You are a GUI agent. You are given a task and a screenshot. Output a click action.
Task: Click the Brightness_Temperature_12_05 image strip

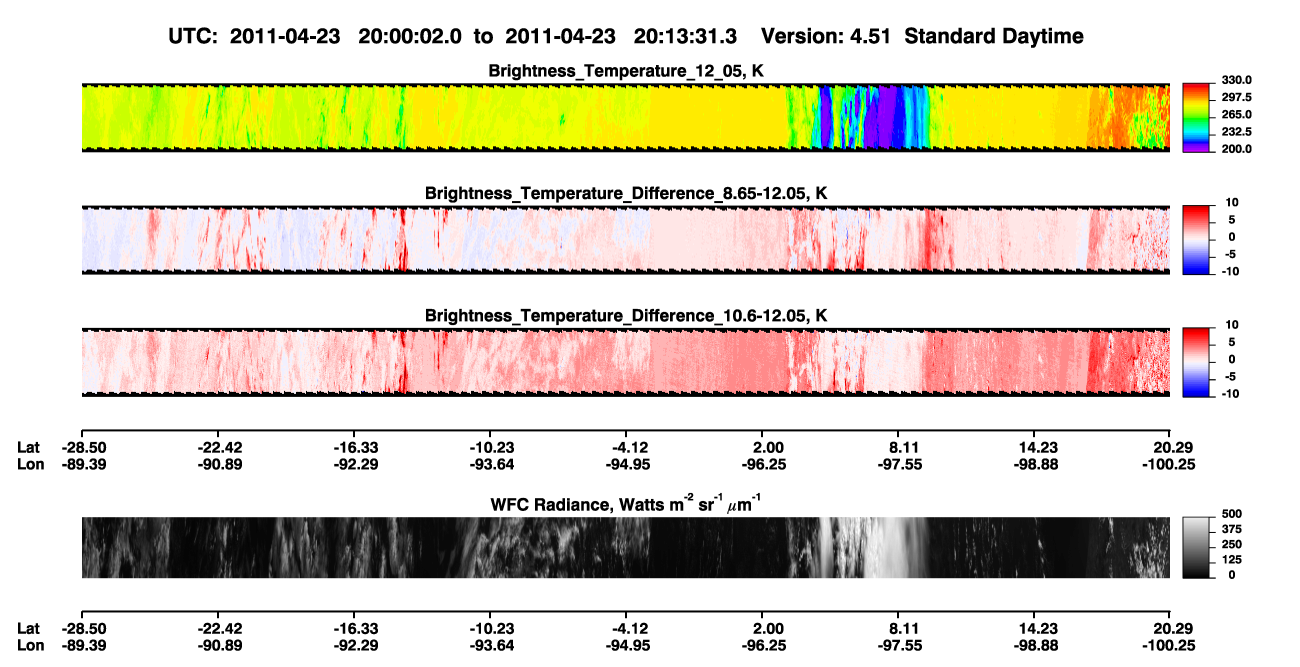[x=625, y=117]
